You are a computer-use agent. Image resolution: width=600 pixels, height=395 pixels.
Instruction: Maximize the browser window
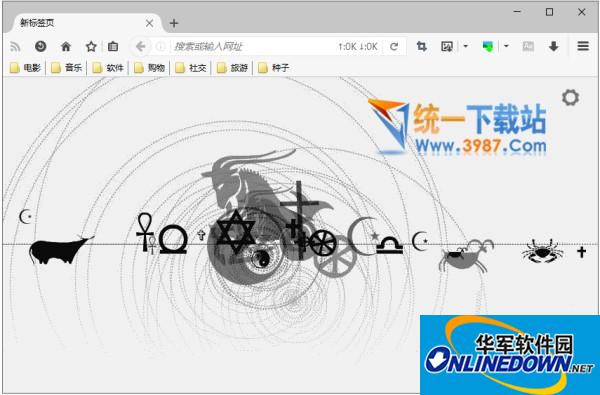549,12
